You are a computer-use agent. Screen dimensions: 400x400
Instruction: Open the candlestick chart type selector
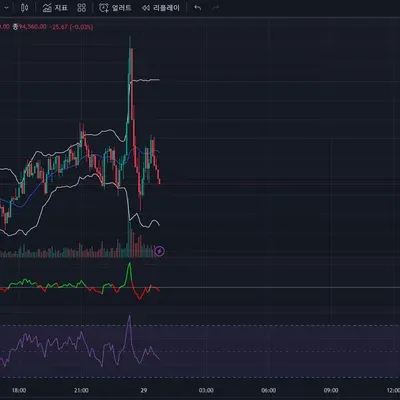coord(24,8)
